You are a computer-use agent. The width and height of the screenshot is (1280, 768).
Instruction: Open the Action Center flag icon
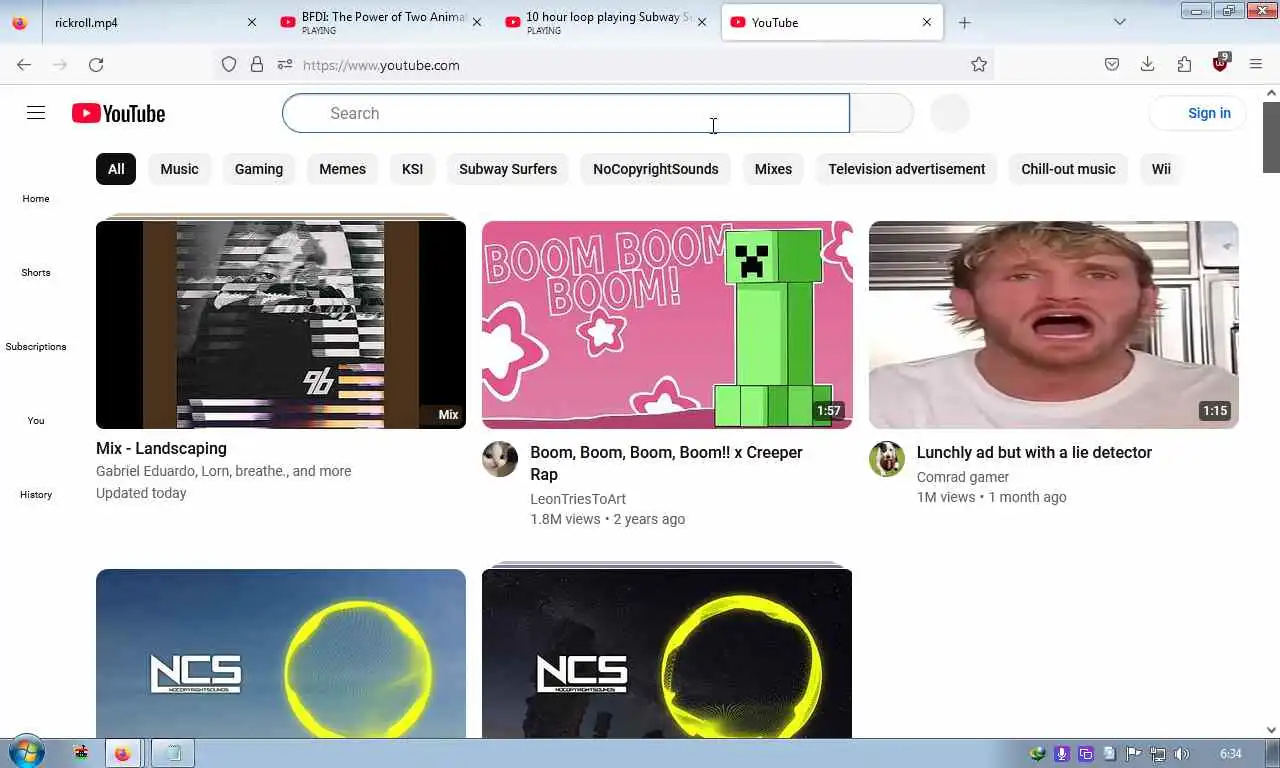point(1134,754)
